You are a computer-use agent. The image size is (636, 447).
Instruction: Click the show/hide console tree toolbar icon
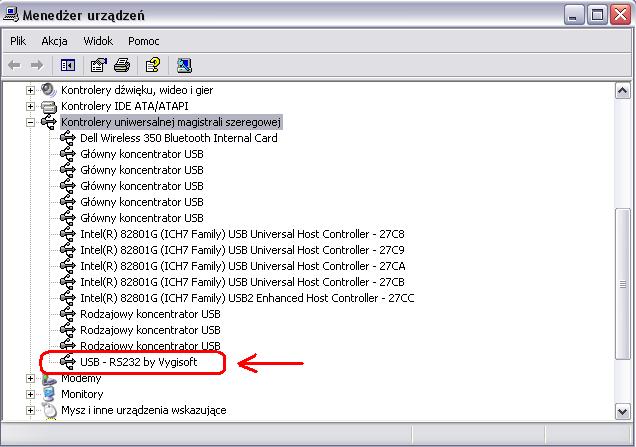pyautogui.click(x=68, y=66)
